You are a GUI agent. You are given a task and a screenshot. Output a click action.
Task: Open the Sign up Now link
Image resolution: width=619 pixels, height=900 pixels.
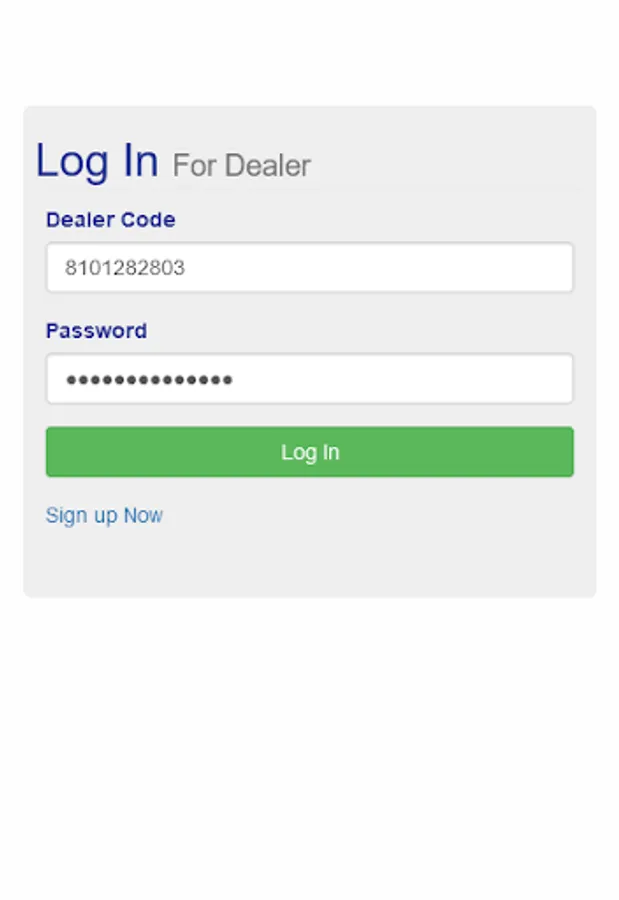point(104,515)
